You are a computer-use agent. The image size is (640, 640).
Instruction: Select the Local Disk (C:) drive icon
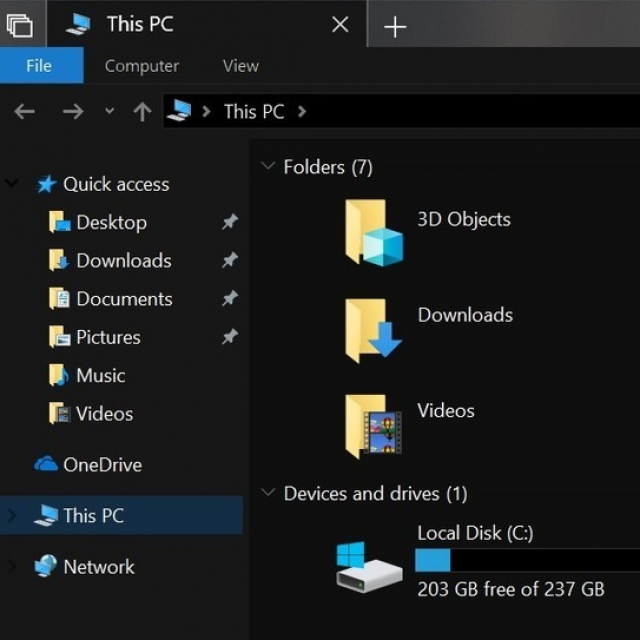[x=369, y=567]
